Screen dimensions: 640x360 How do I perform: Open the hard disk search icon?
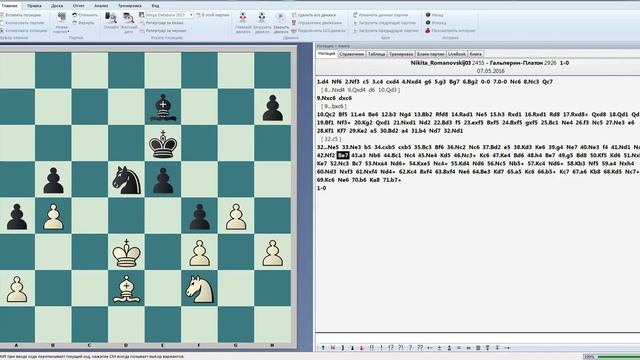pyautogui.click(x=128, y=18)
